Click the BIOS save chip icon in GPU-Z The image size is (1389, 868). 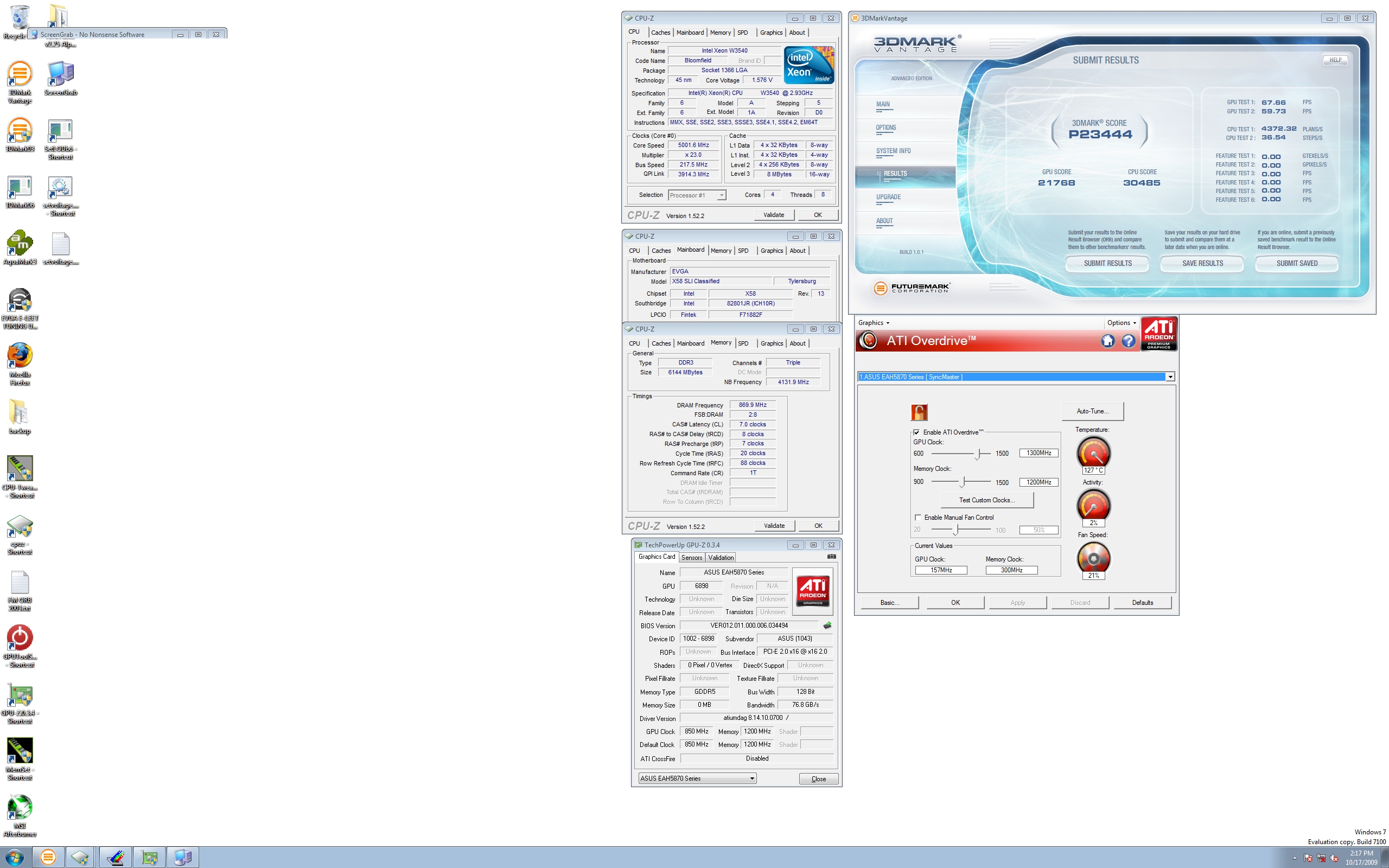coord(827,625)
